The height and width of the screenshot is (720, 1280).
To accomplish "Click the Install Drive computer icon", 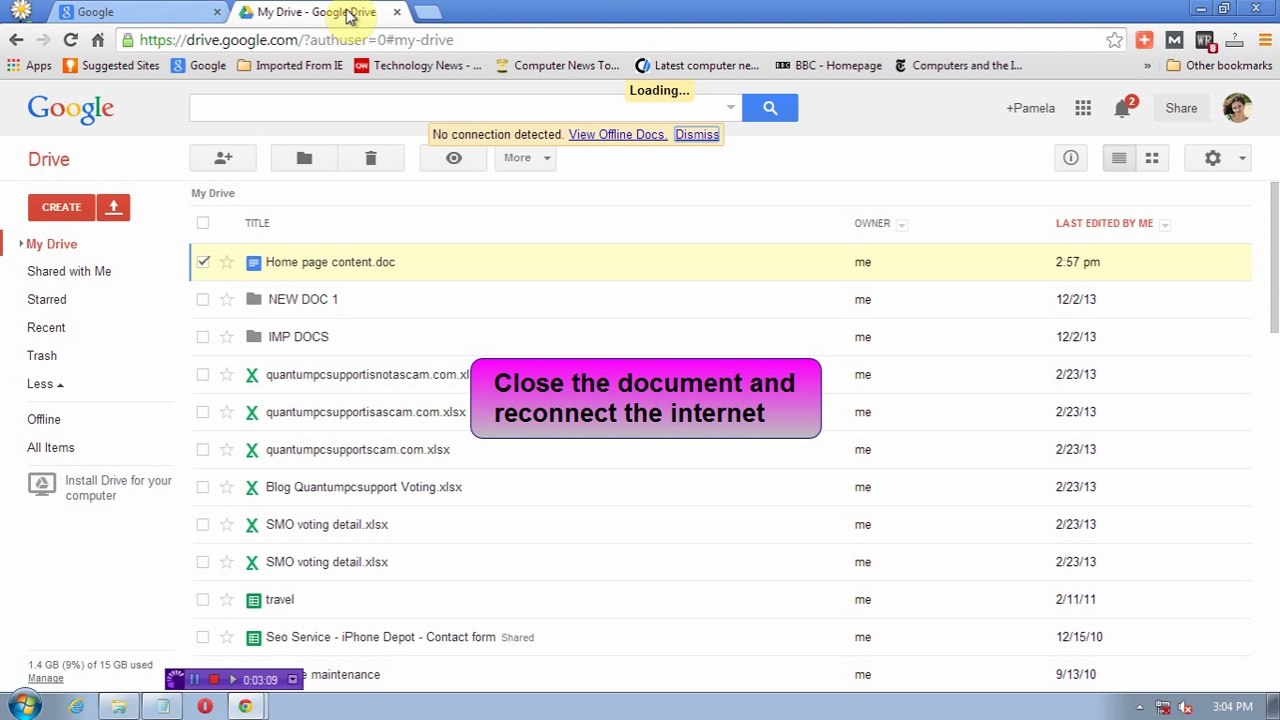I will point(42,486).
